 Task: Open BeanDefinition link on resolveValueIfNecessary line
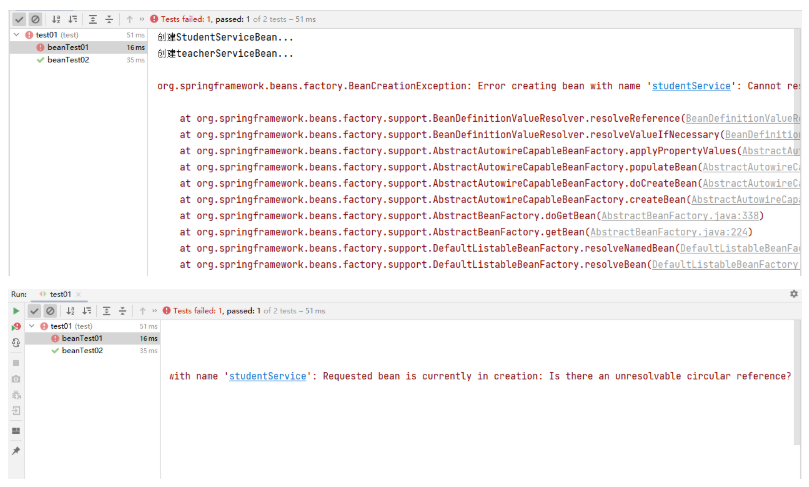762,135
